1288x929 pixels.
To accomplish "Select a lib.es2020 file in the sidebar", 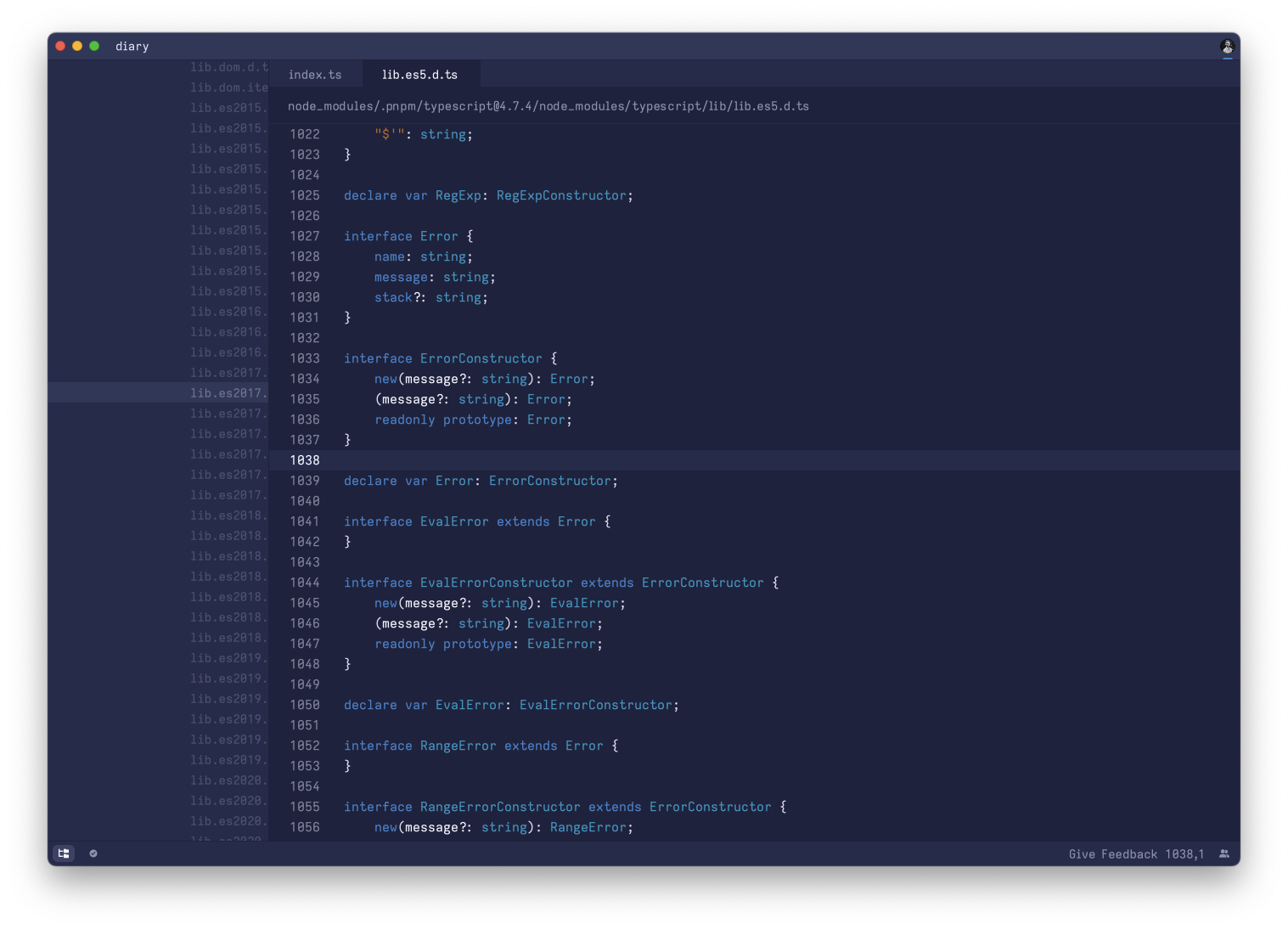I will (228, 780).
